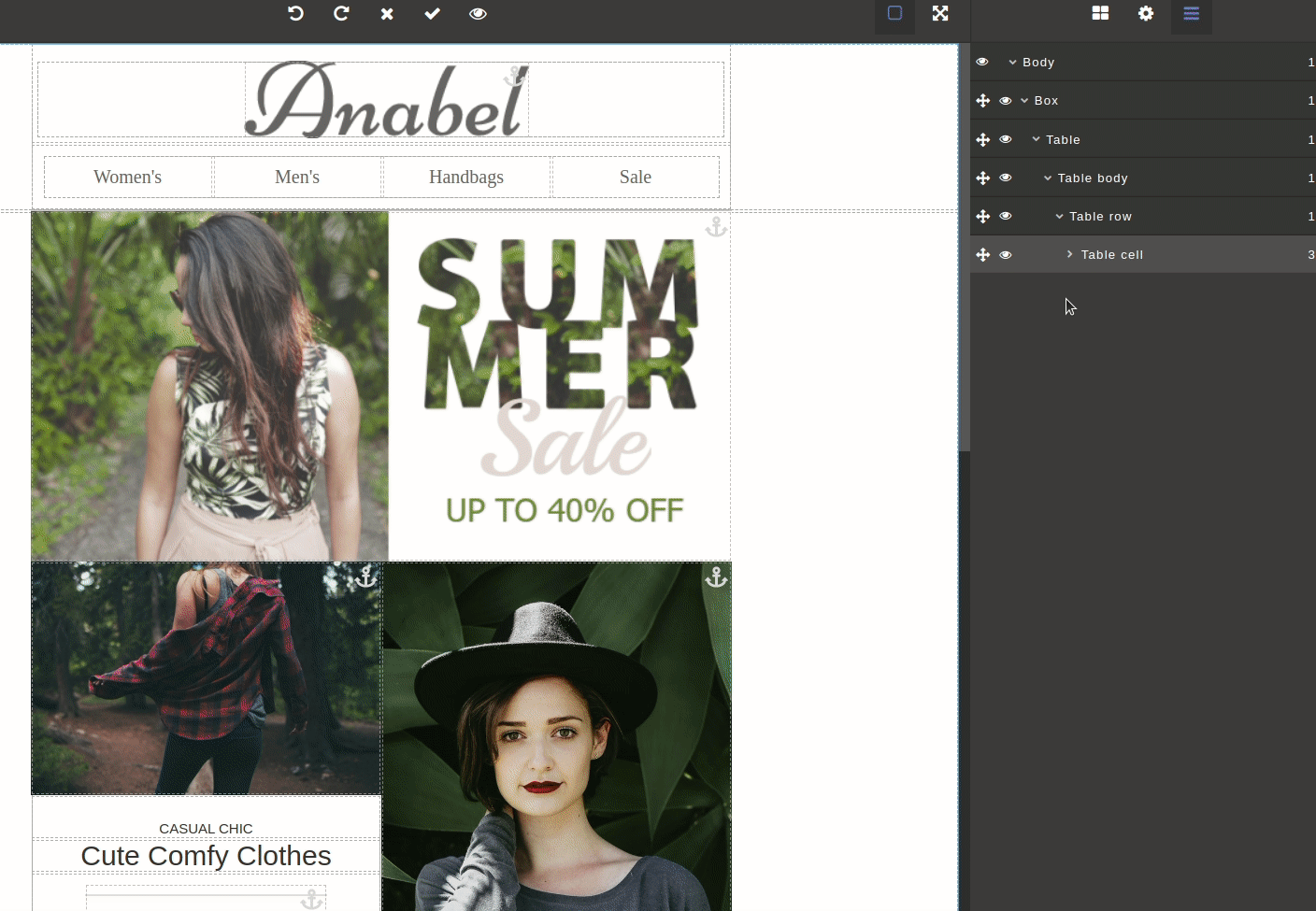Select the Table cell layer label
Screen dimensions: 1316x911
coord(1112,254)
